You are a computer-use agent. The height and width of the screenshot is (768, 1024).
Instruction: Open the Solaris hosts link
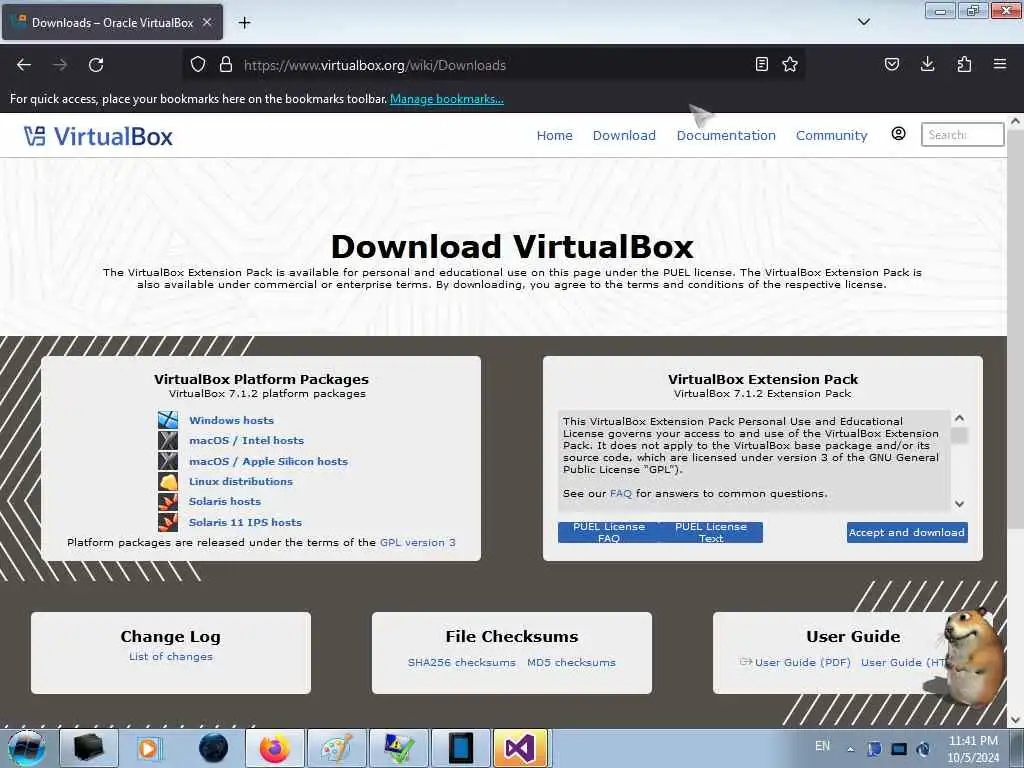(x=225, y=502)
